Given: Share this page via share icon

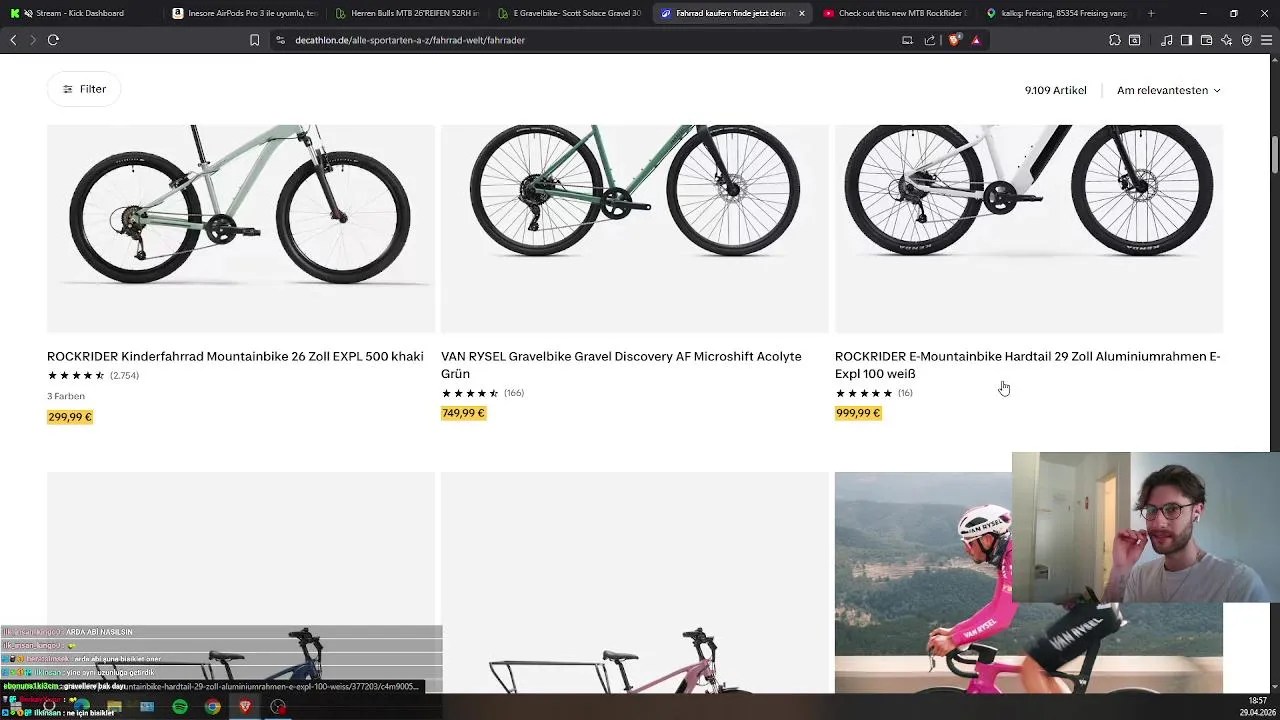Looking at the screenshot, I should [930, 40].
